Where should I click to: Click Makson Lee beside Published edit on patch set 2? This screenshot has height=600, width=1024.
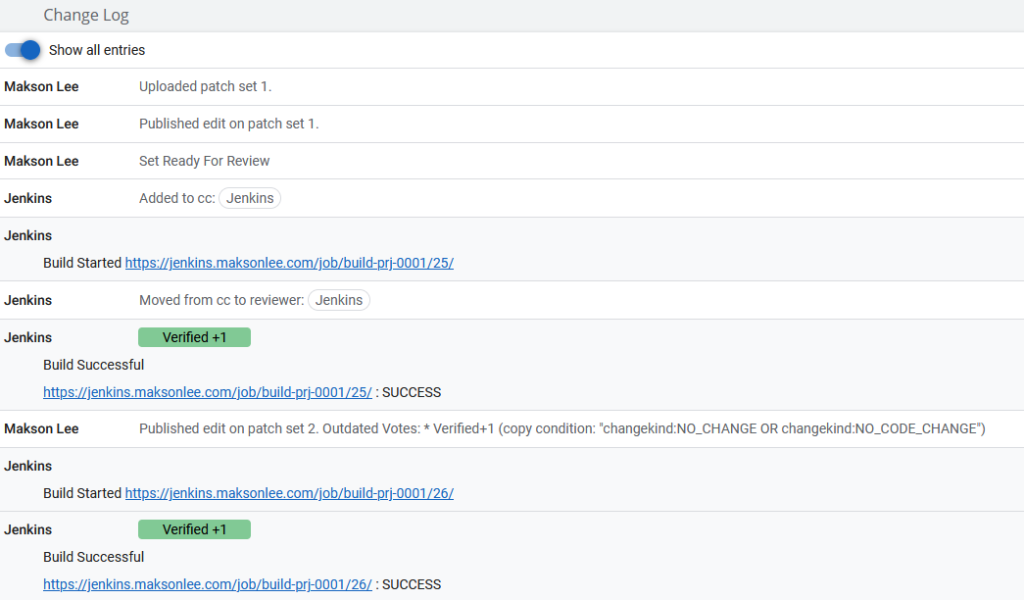pyautogui.click(x=41, y=429)
